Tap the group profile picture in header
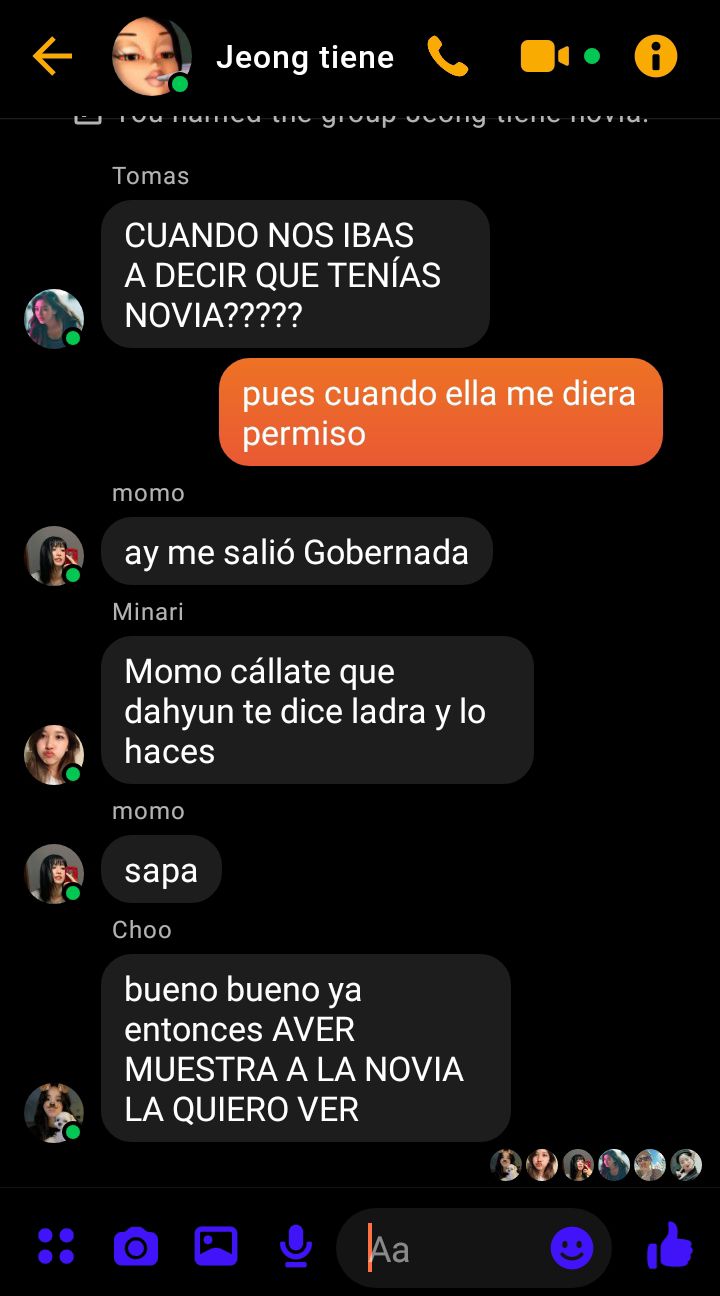The image size is (720, 1296). pos(152,56)
